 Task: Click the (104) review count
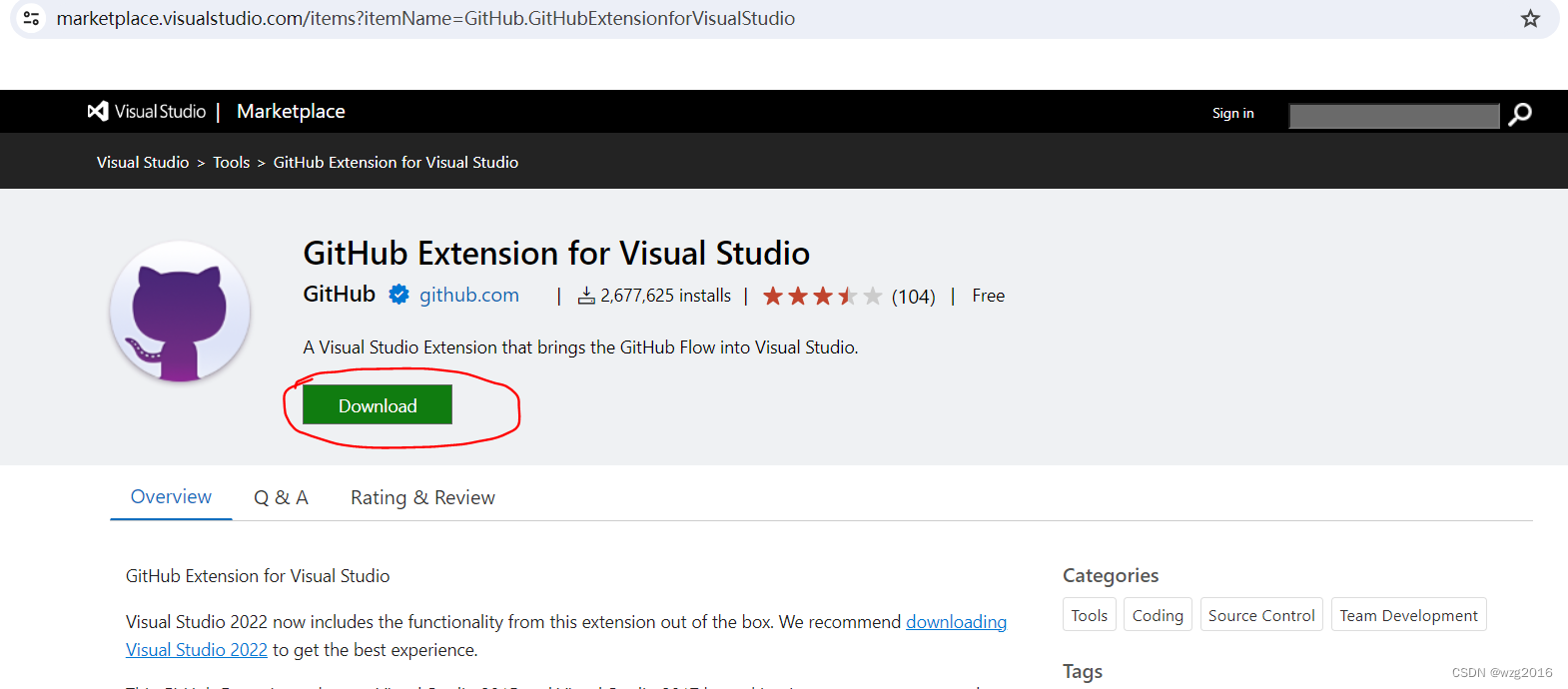[x=913, y=297]
